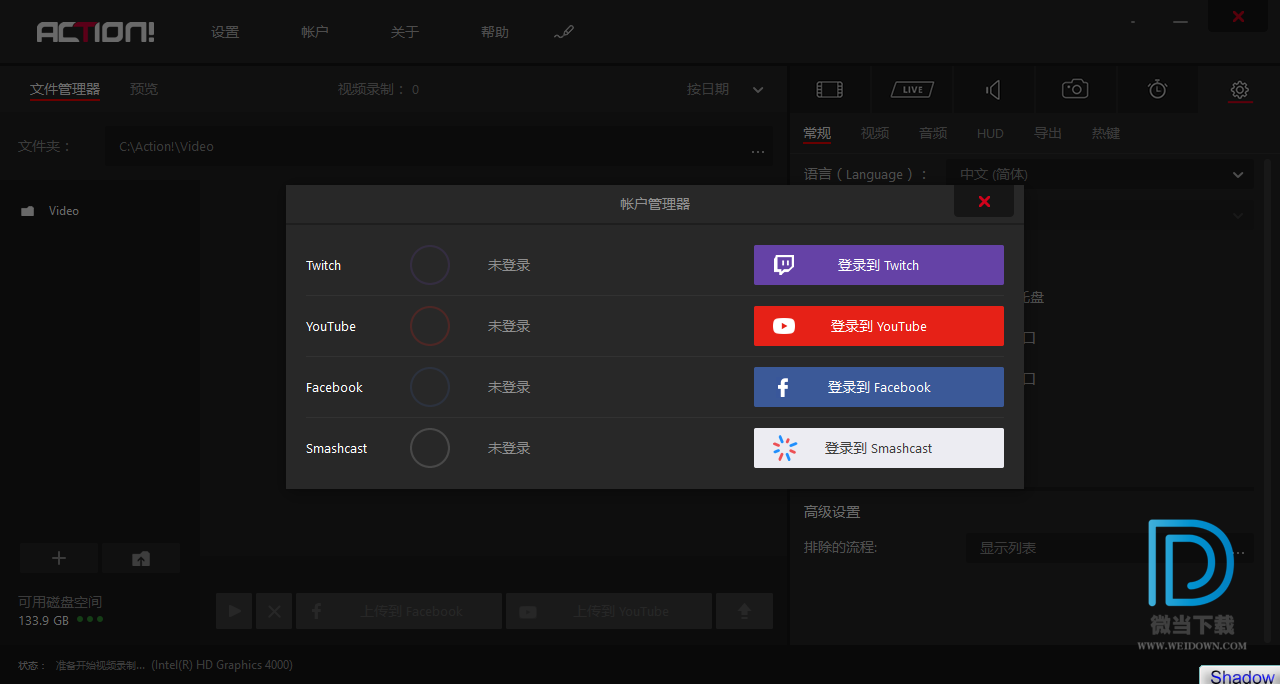Open the 关于 menu
1280x684 pixels.
(x=405, y=32)
